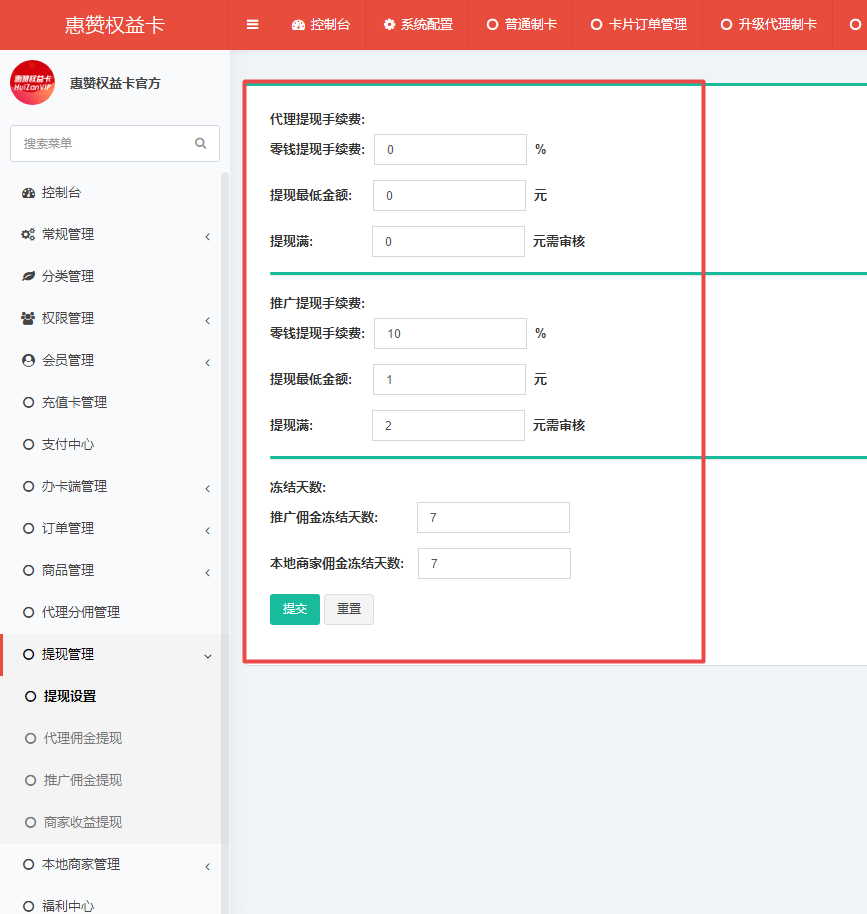
Task: Click the 推广提现手续费 section heading
Action: 317,303
